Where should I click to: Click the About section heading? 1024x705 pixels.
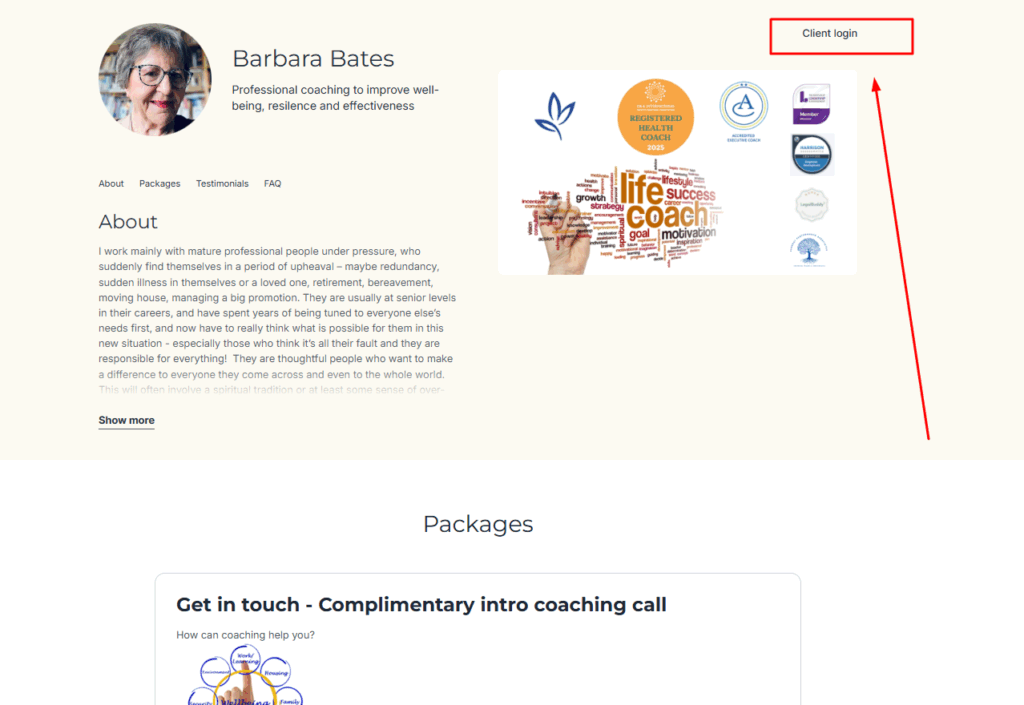[128, 222]
